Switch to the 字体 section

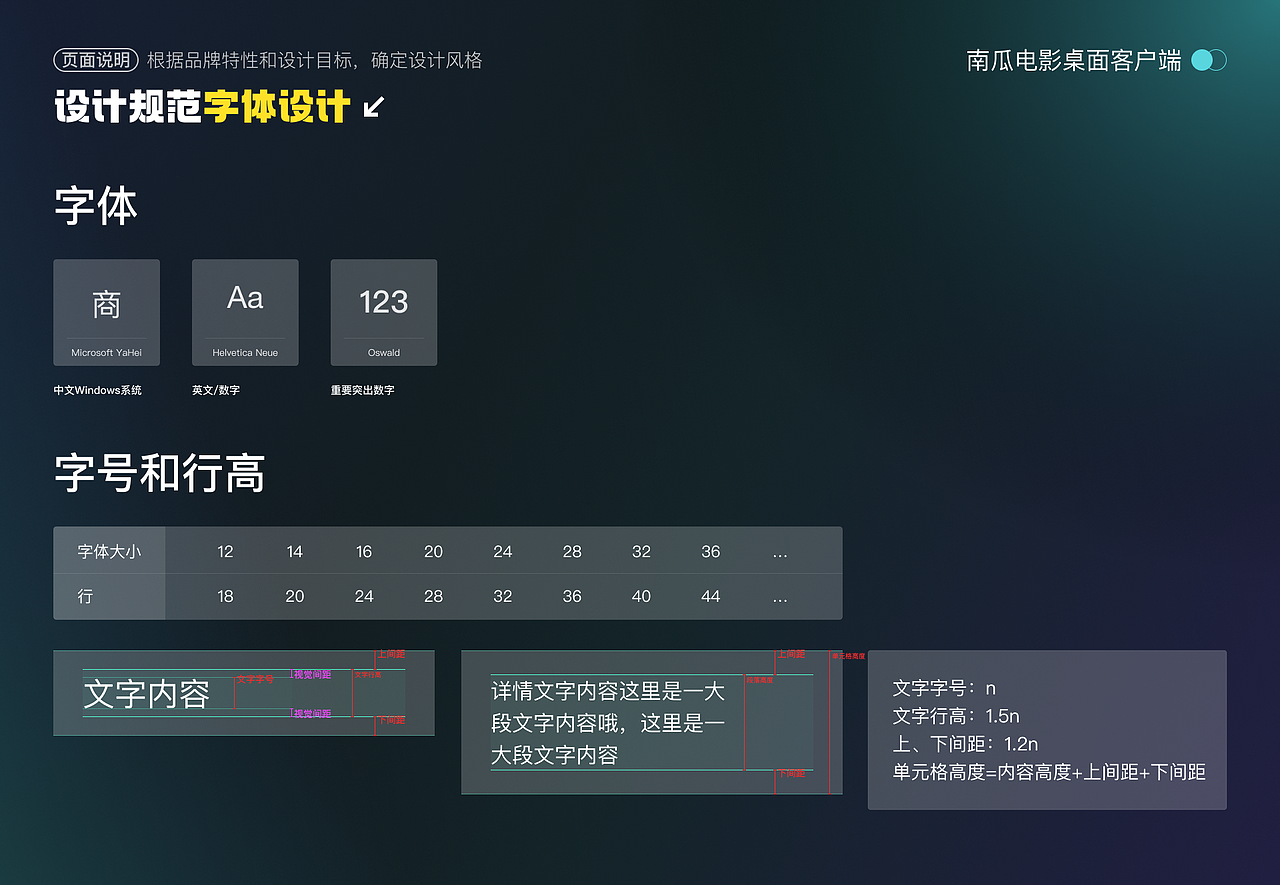95,204
